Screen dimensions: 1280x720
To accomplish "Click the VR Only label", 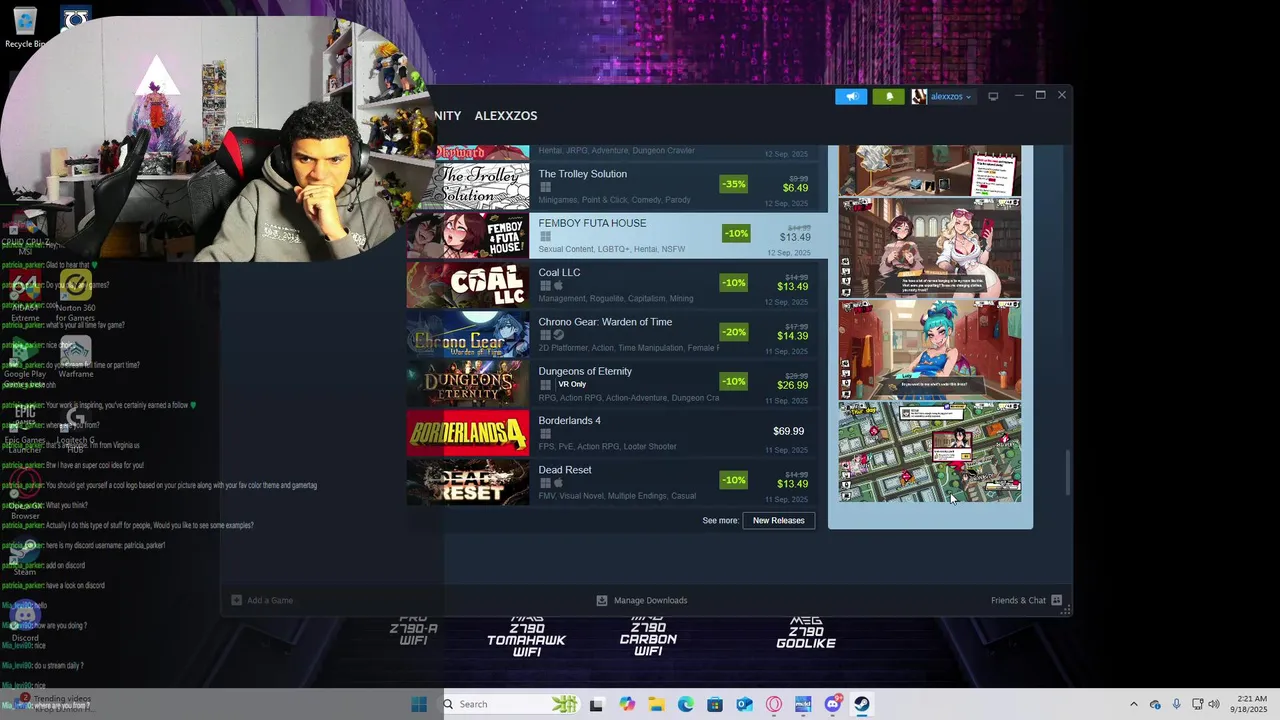I will click(572, 385).
